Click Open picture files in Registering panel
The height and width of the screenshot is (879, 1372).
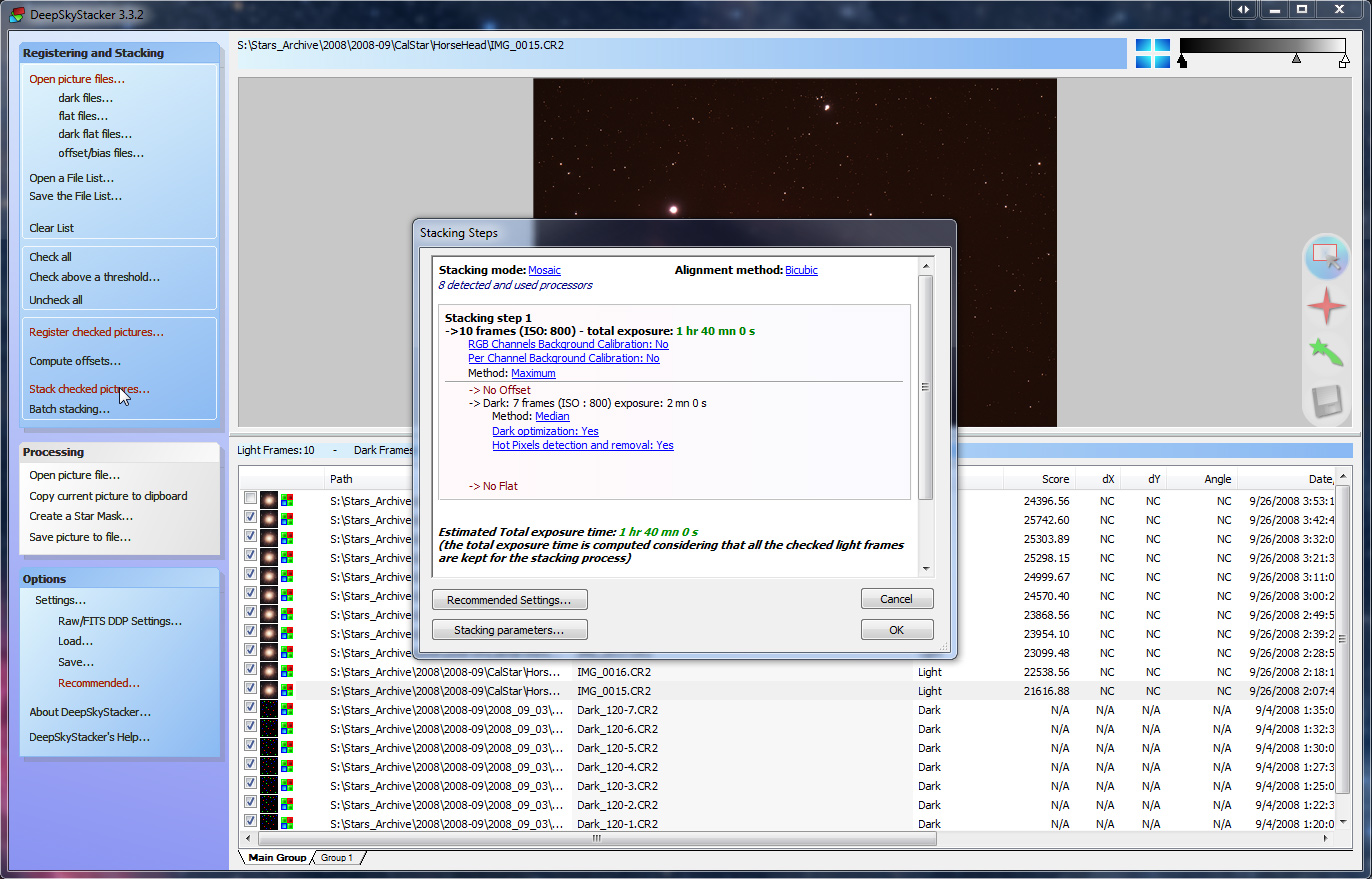(x=77, y=79)
